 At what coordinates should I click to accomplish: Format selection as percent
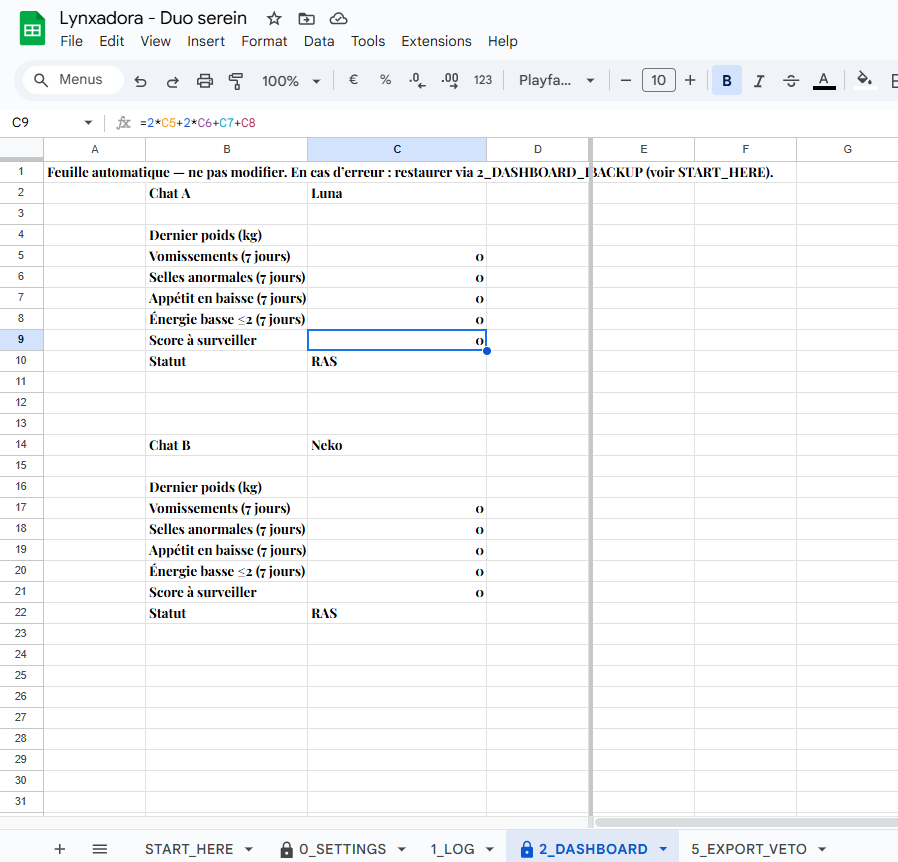click(385, 80)
